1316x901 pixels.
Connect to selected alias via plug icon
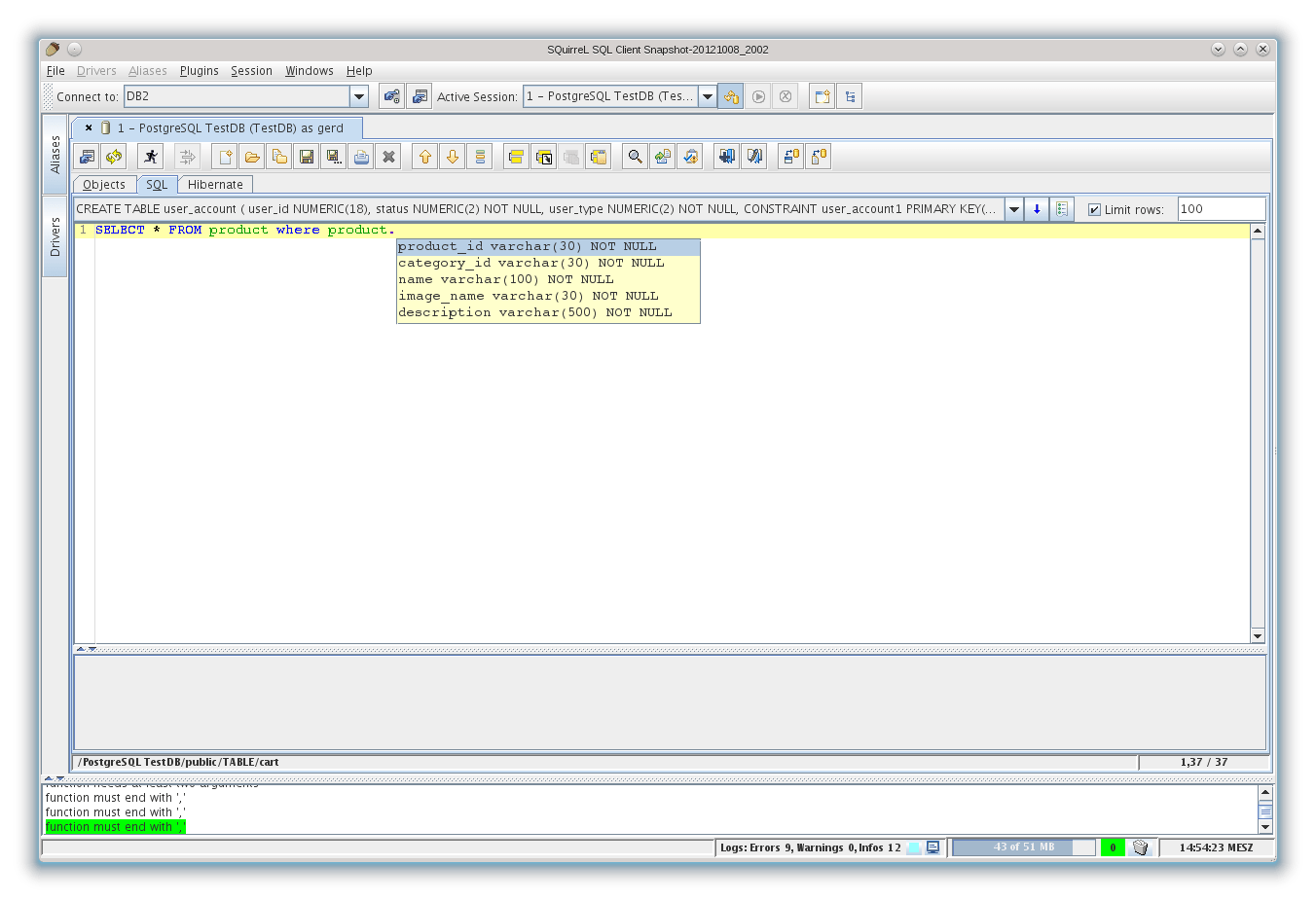(x=391, y=95)
